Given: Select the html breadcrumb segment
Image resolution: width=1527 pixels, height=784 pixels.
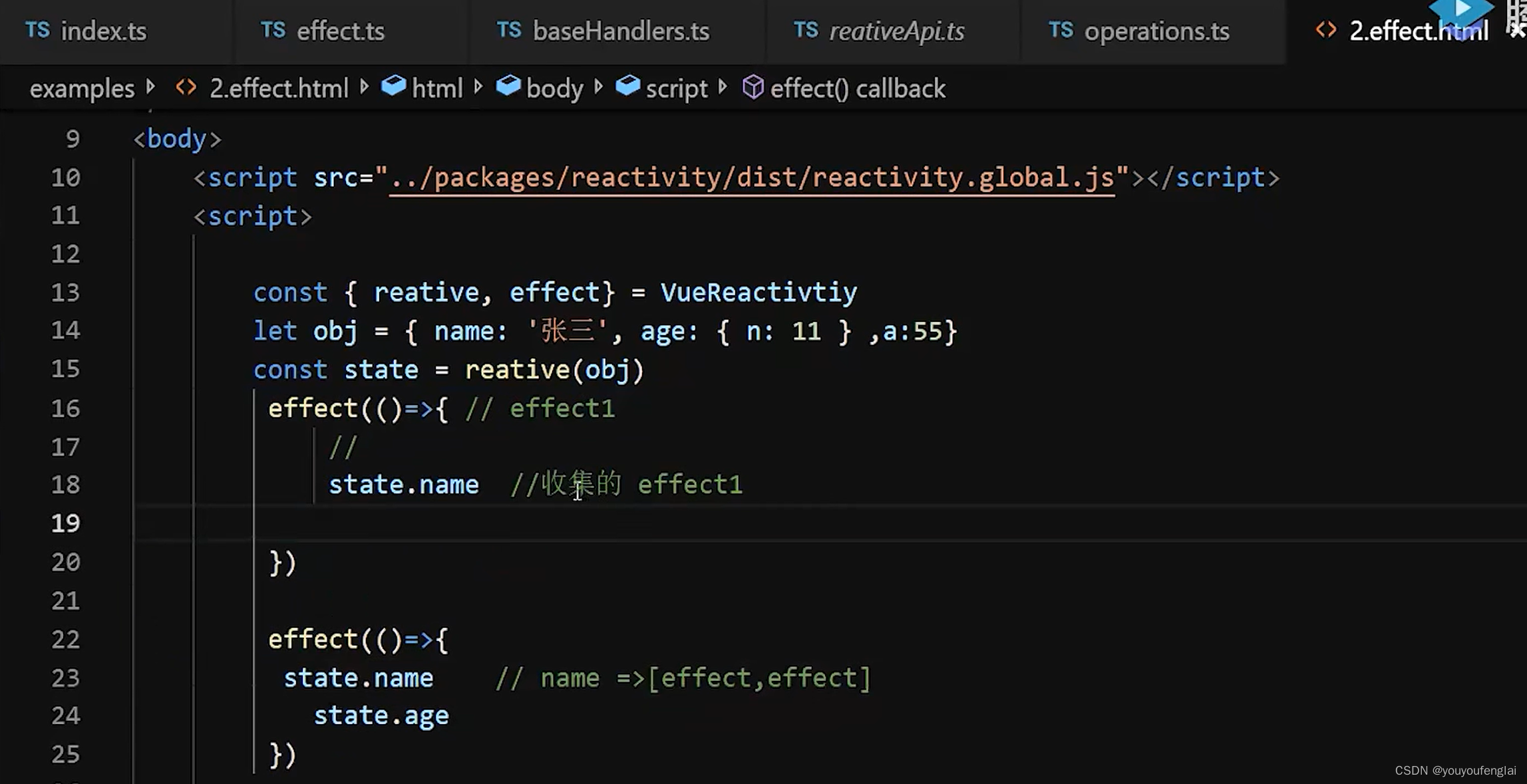Looking at the screenshot, I should pos(437,88).
